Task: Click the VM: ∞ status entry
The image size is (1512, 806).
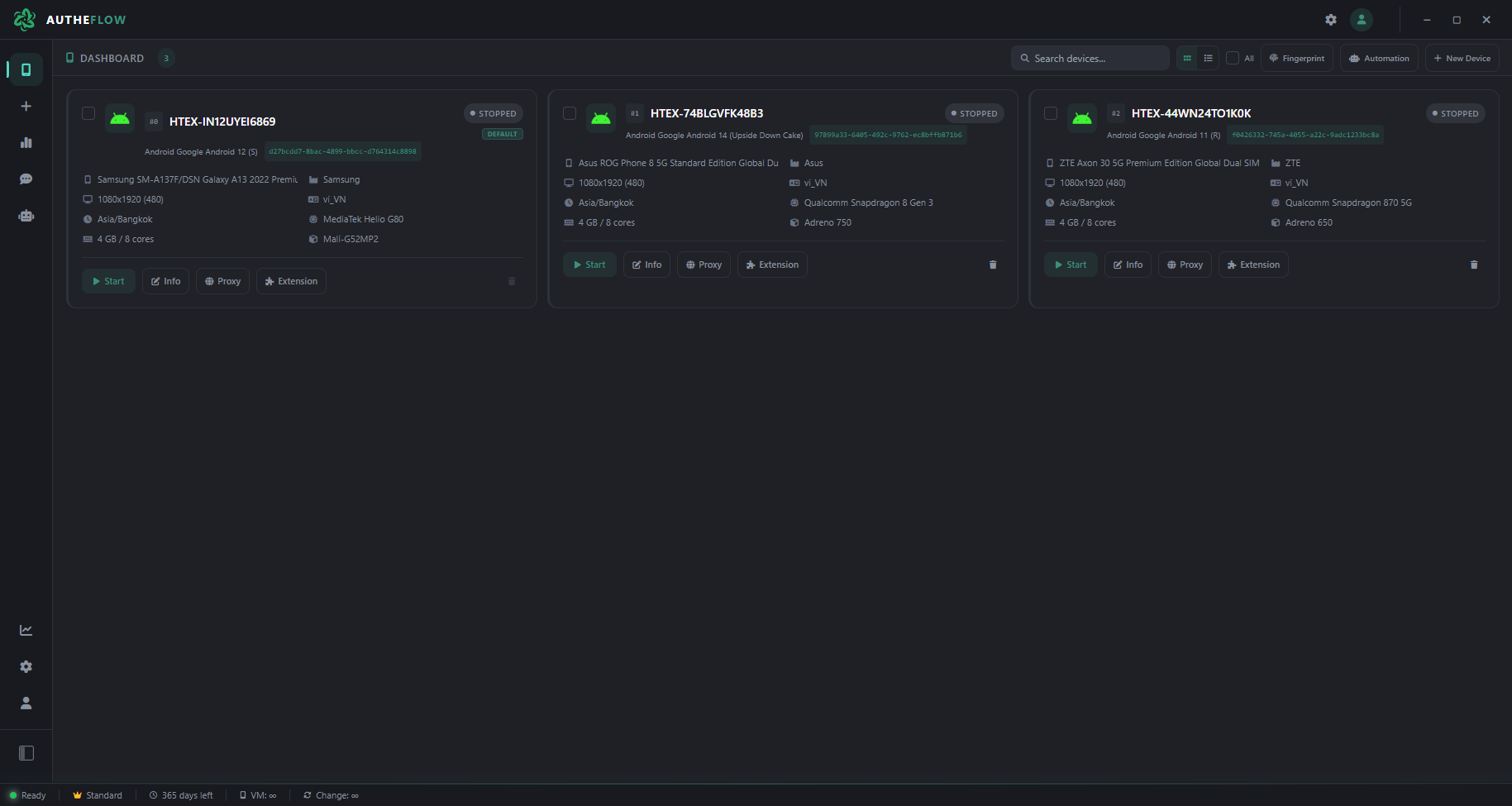Action: (x=258, y=795)
